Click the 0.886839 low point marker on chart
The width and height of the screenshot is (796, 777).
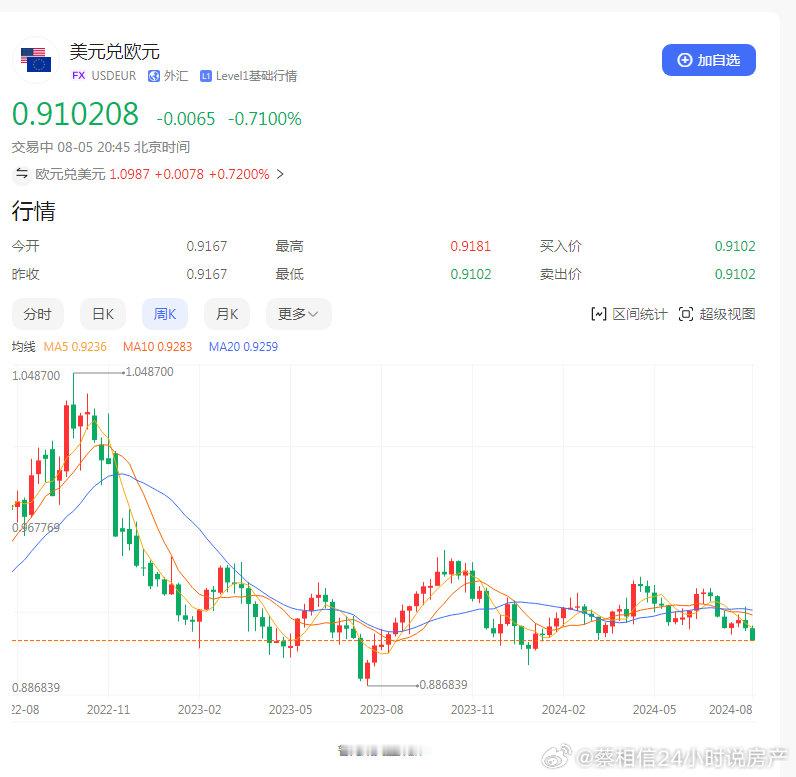[443, 685]
